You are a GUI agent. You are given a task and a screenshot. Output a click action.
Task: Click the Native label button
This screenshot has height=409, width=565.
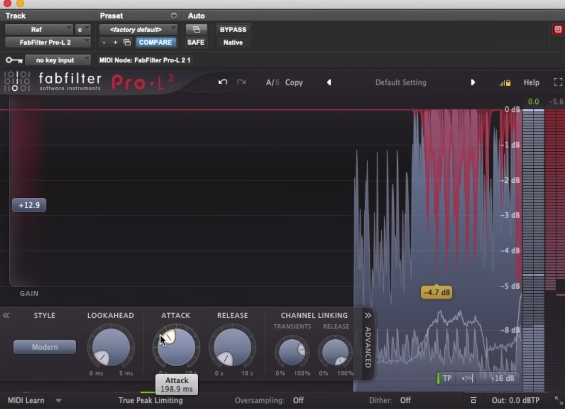click(233, 43)
